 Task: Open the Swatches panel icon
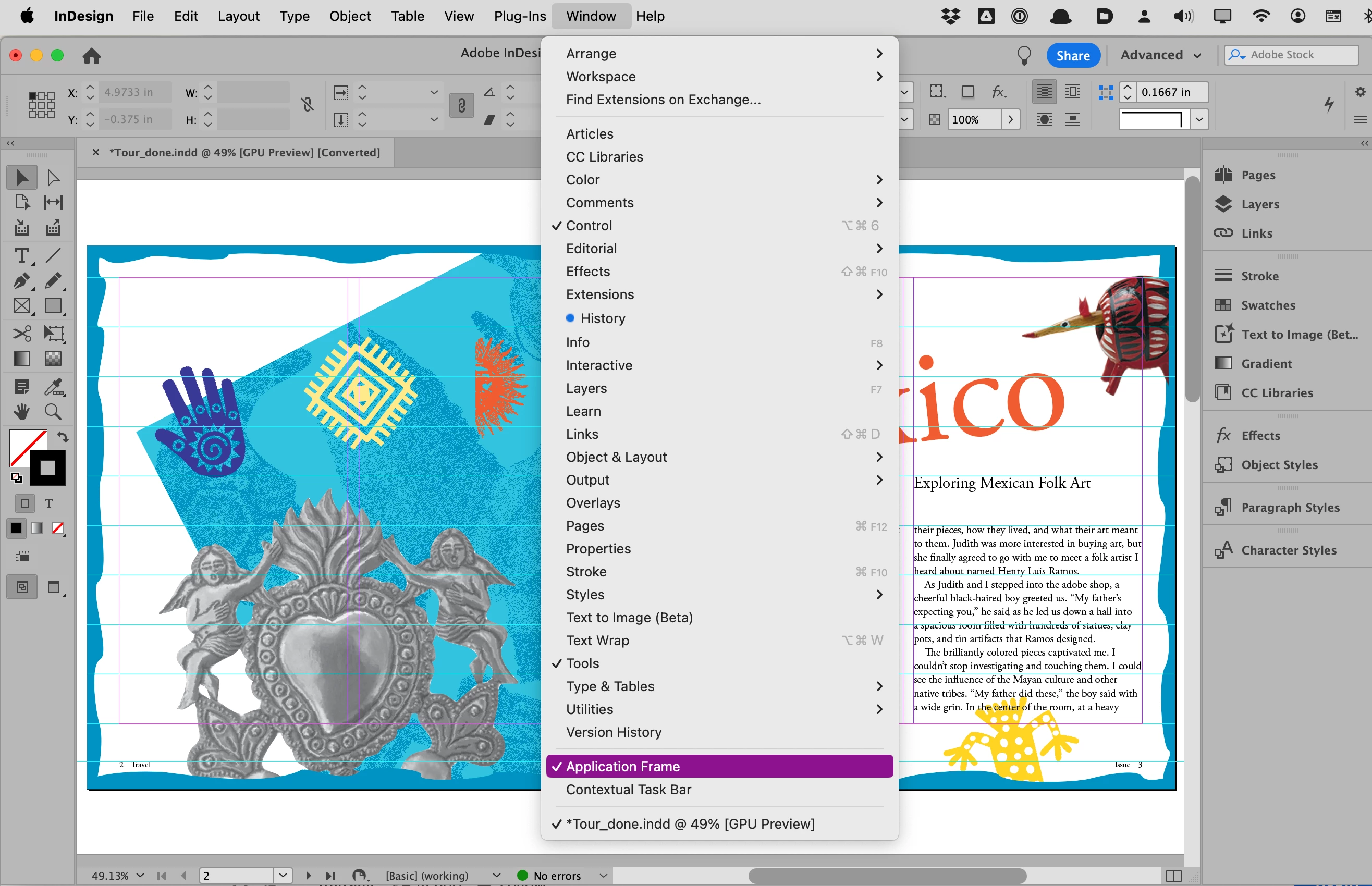1223,305
